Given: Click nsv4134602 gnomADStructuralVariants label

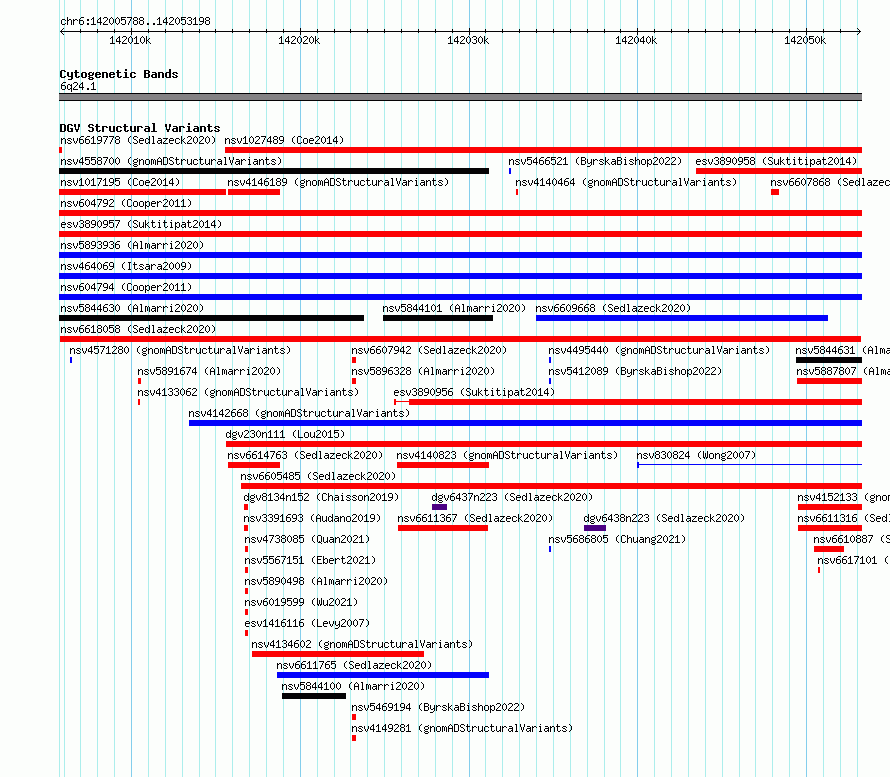Looking at the screenshot, I should point(362,644).
